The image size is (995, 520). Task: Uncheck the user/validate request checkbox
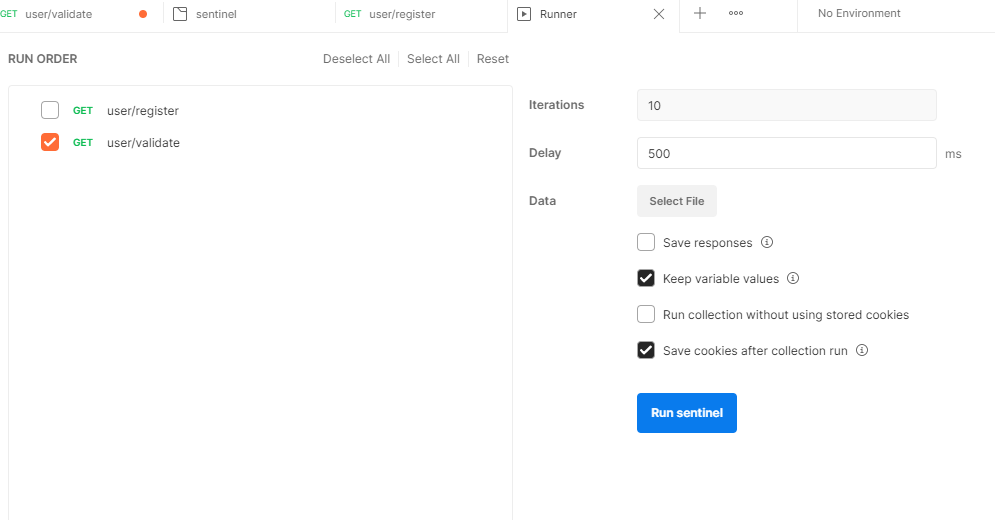click(x=50, y=142)
